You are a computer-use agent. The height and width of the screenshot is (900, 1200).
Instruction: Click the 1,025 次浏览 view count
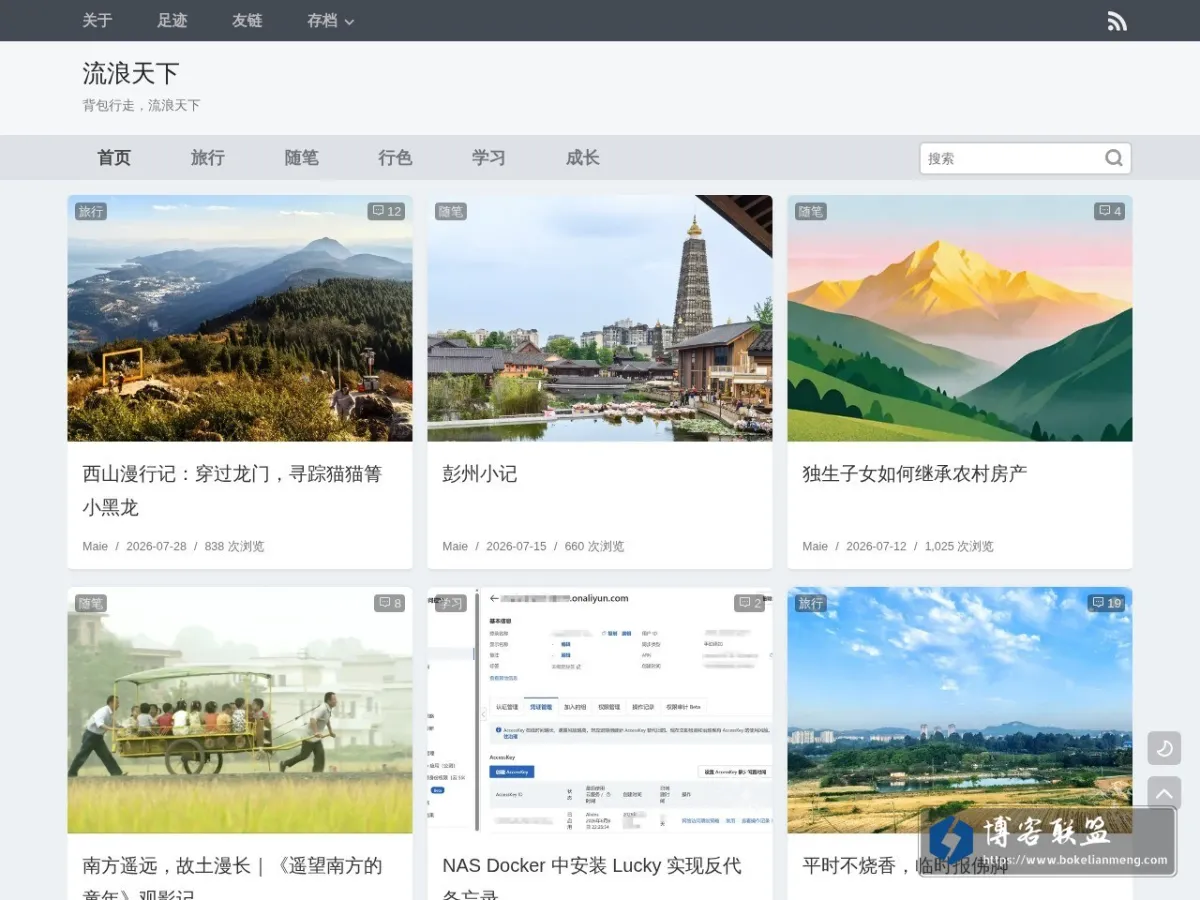point(959,546)
